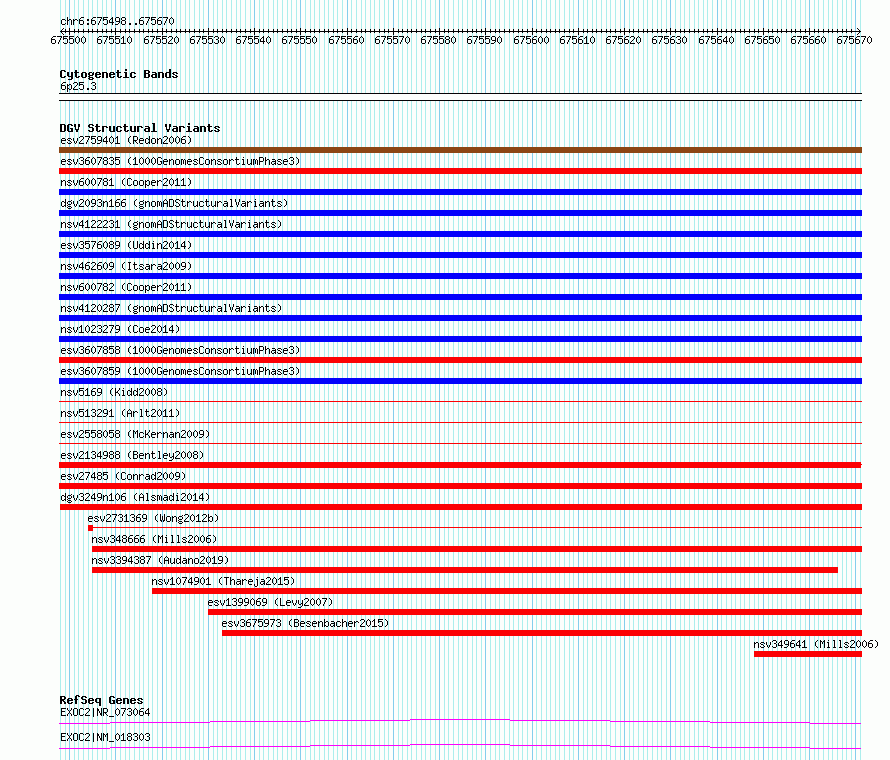Open gene EXOC2|NR_073064 label
Viewport: 890px width, 760px height.
pyautogui.click(x=105, y=712)
